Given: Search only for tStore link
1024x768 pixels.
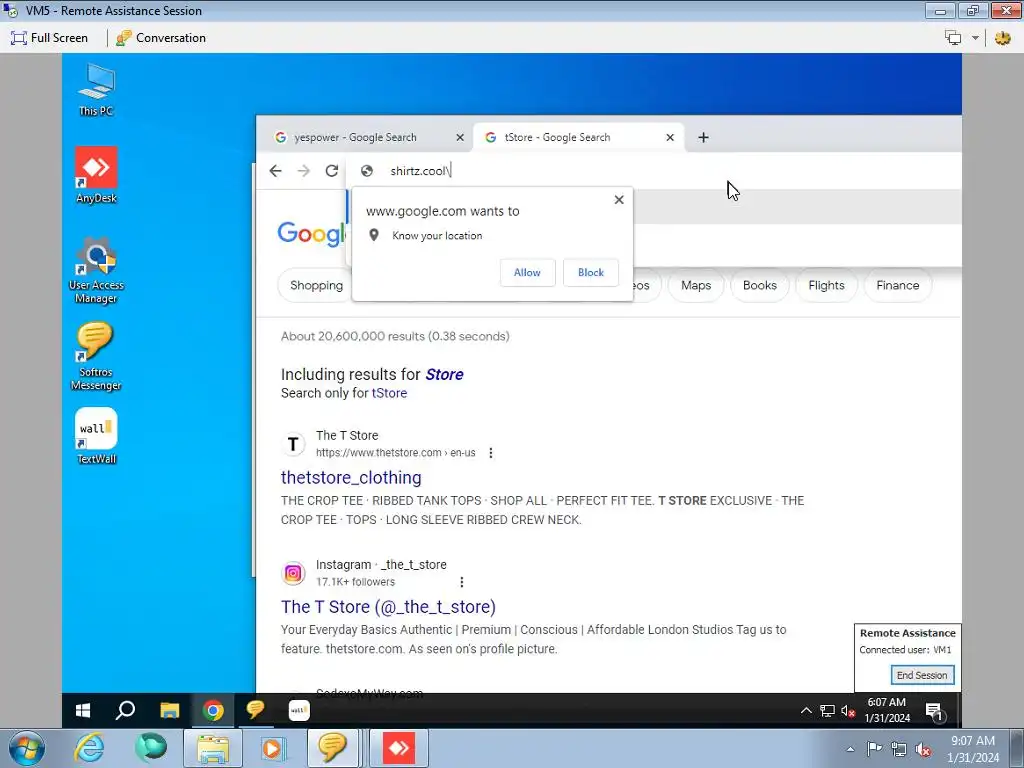Looking at the screenshot, I should point(389,393).
